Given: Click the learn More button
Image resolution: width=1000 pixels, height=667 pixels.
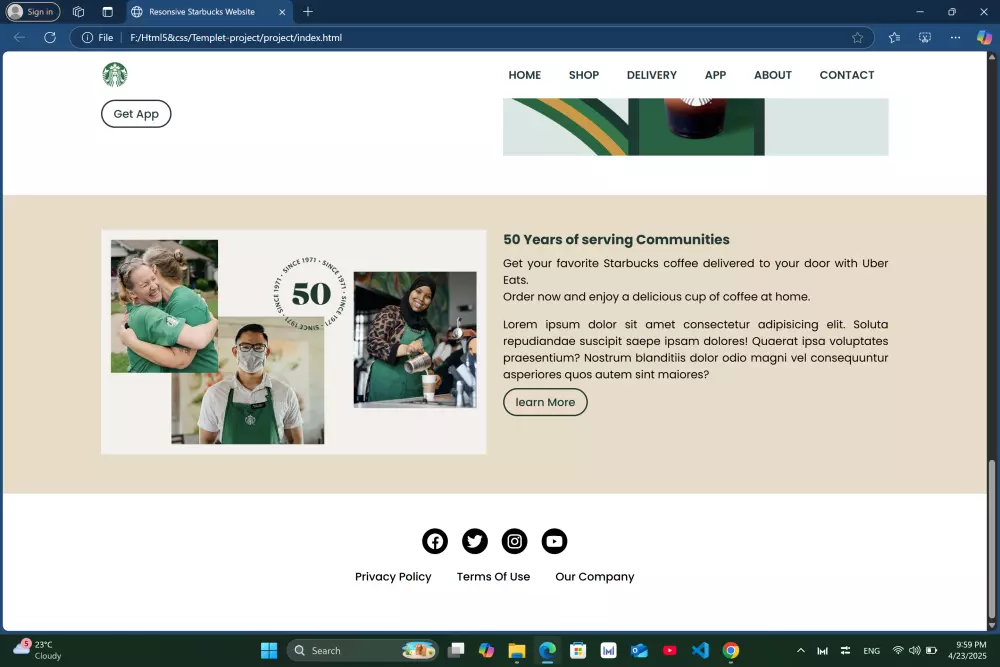Looking at the screenshot, I should 545,402.
